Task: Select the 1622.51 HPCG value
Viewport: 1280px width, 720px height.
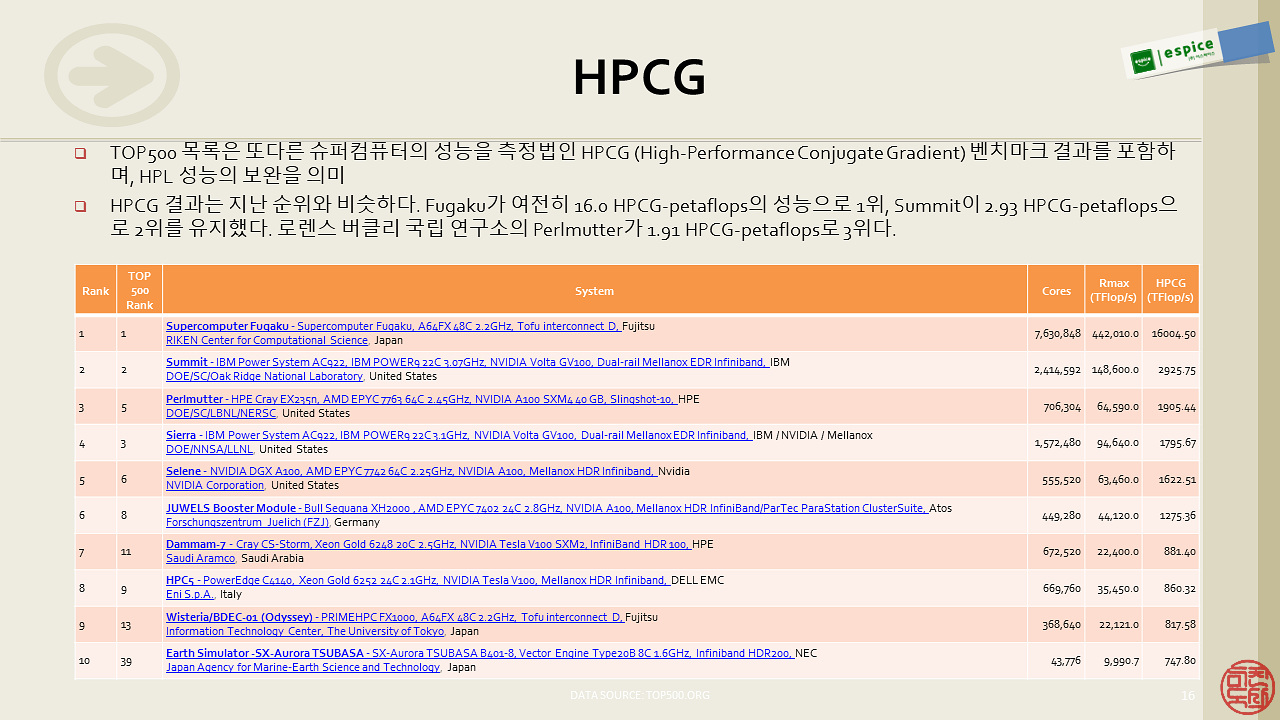Action: pos(1177,478)
